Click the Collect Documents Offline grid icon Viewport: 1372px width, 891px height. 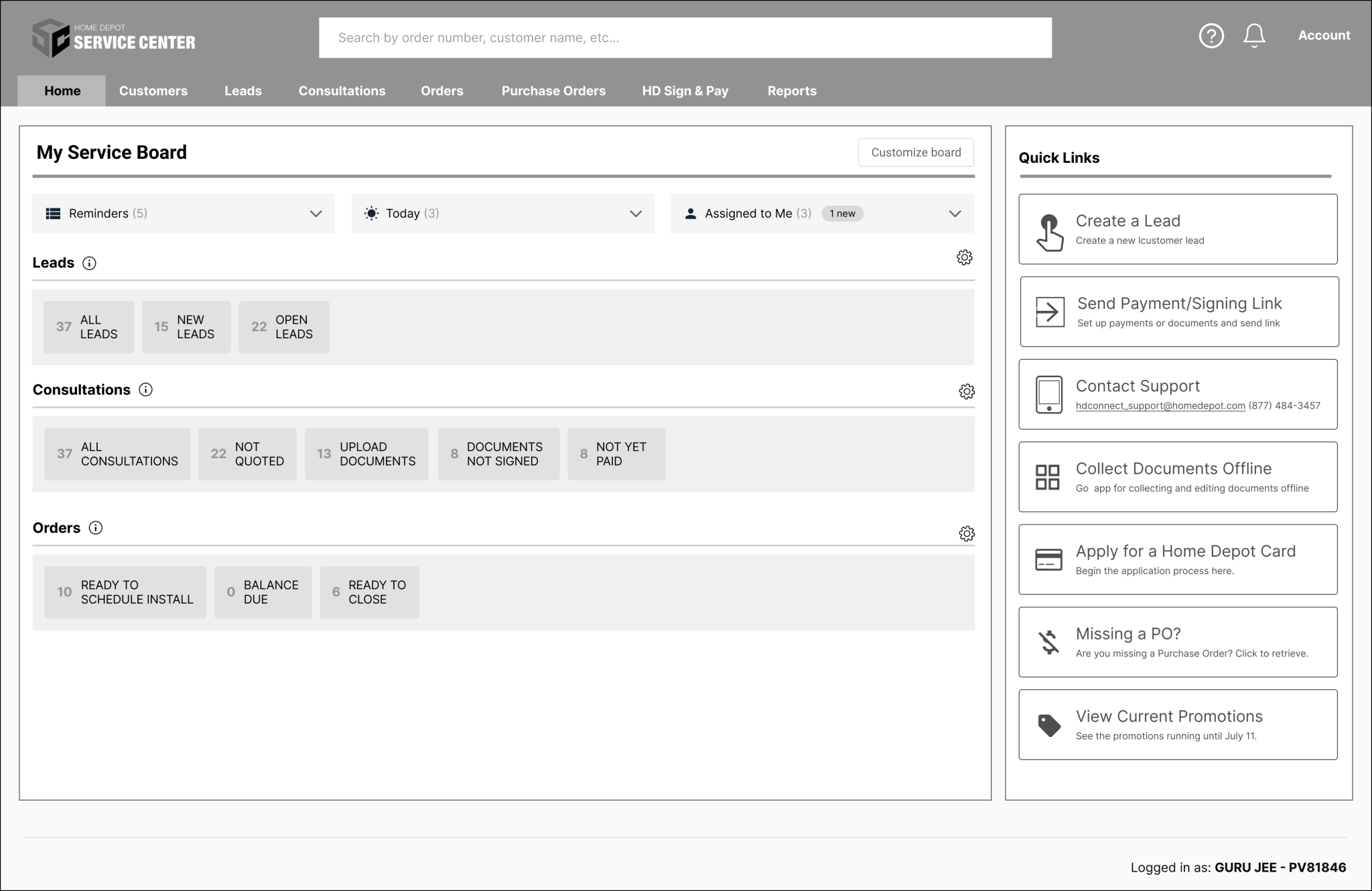pos(1047,477)
